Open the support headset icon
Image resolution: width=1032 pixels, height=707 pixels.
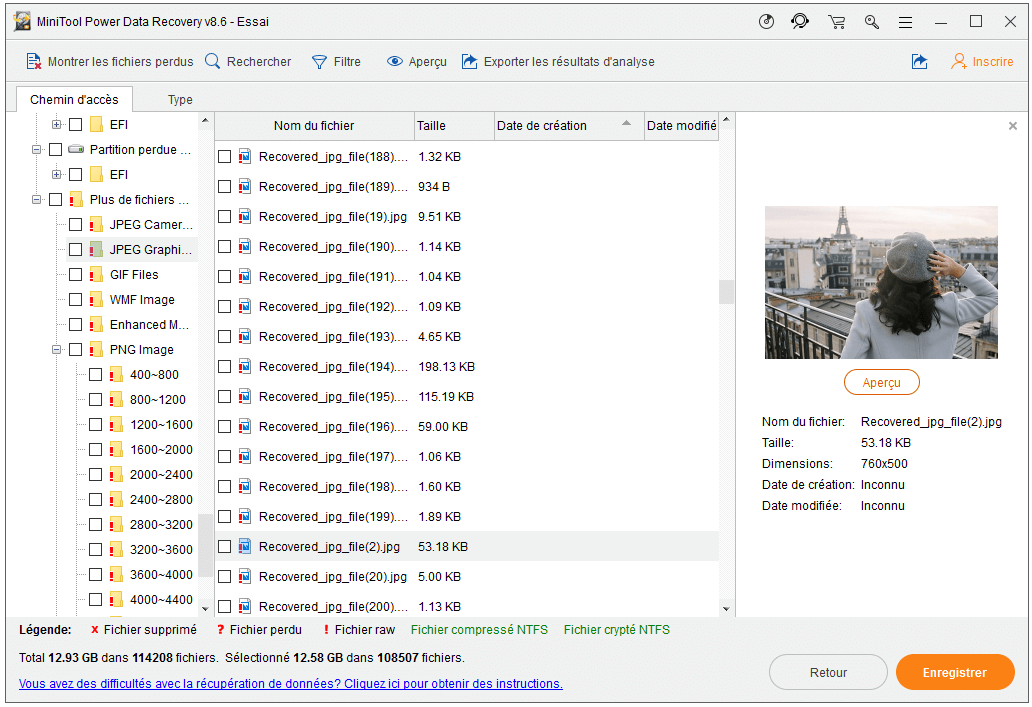pyautogui.click(x=799, y=22)
